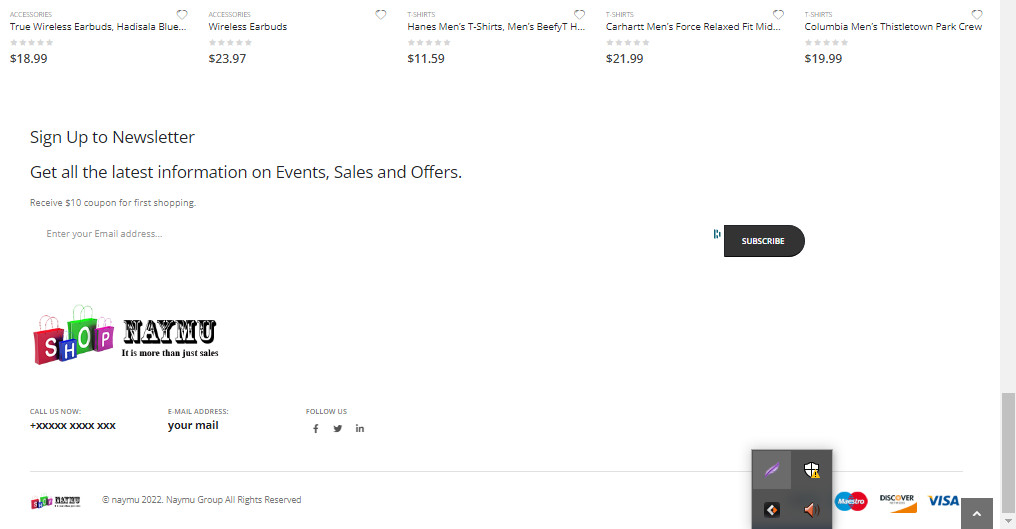1016x529 pixels.
Task: Add True Wireless Earbuds Hadisala to wishlist
Action: tap(182, 14)
